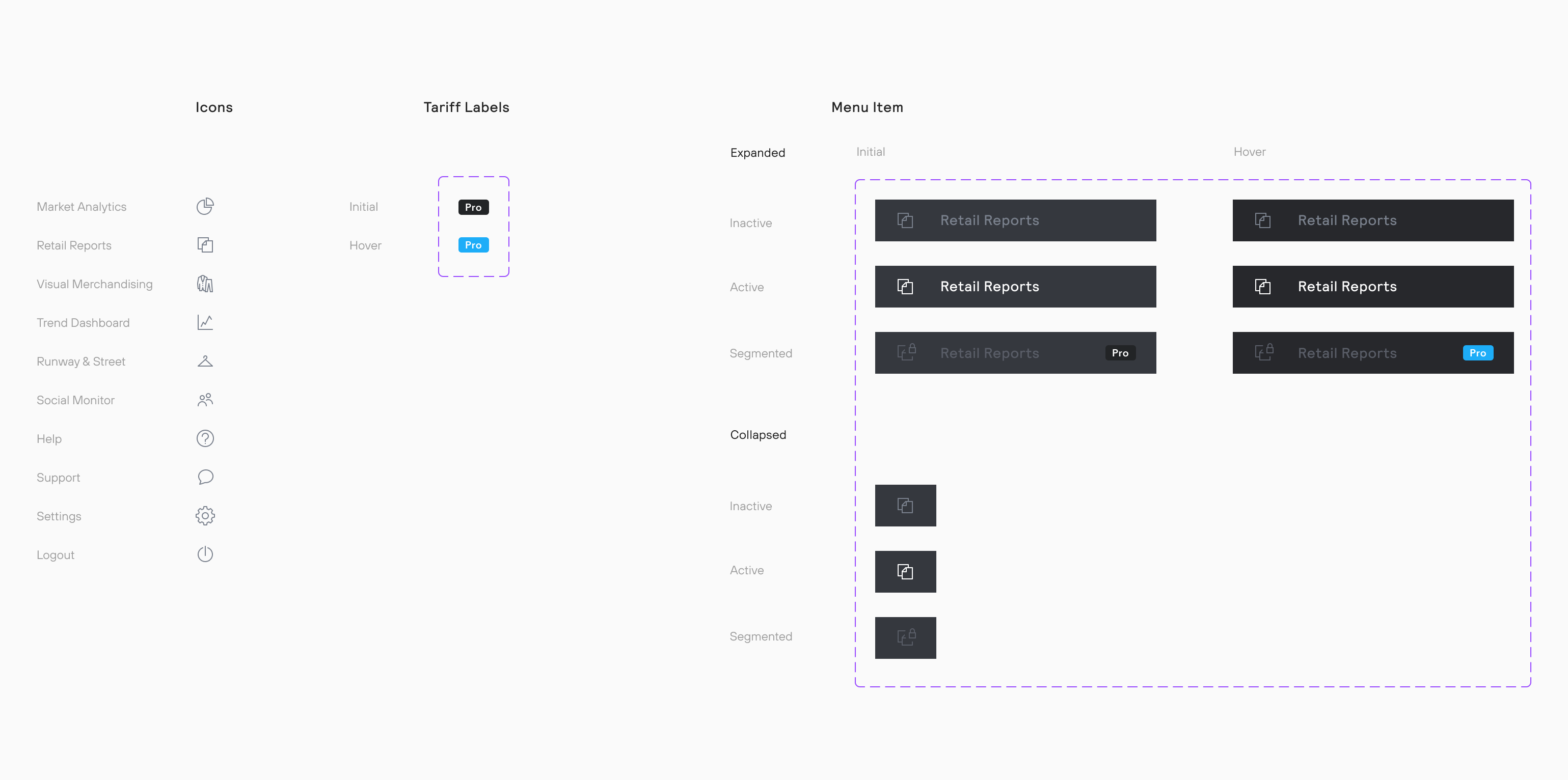
Task: Click the Visual Merchandising hand icon
Action: pos(204,284)
